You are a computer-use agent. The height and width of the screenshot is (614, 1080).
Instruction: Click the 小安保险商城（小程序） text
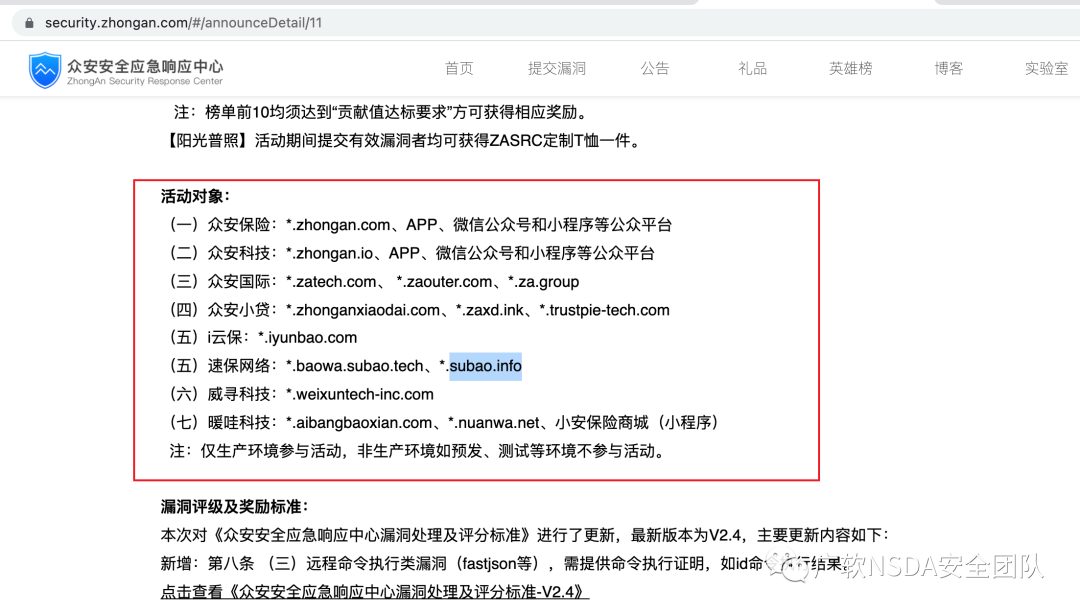tap(638, 422)
